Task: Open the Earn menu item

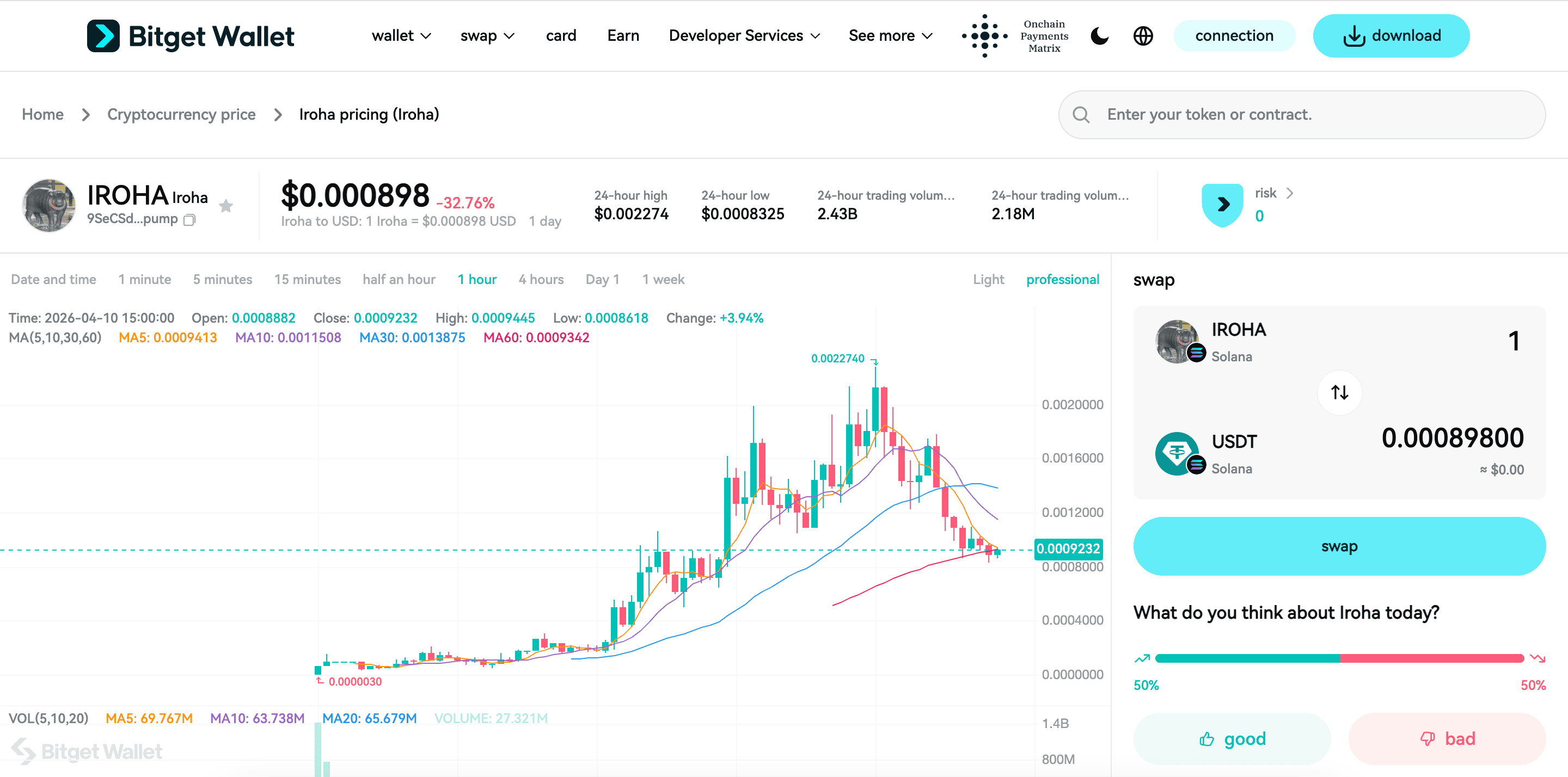Action: tap(623, 36)
